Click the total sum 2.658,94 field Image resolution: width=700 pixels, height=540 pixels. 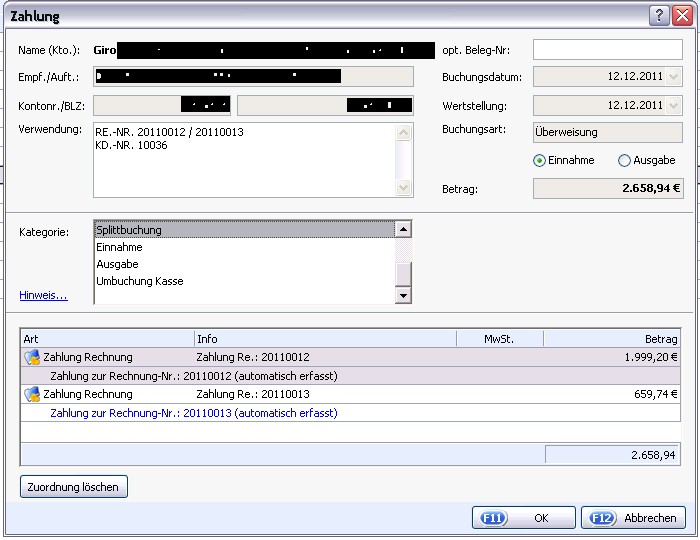pyautogui.click(x=612, y=455)
